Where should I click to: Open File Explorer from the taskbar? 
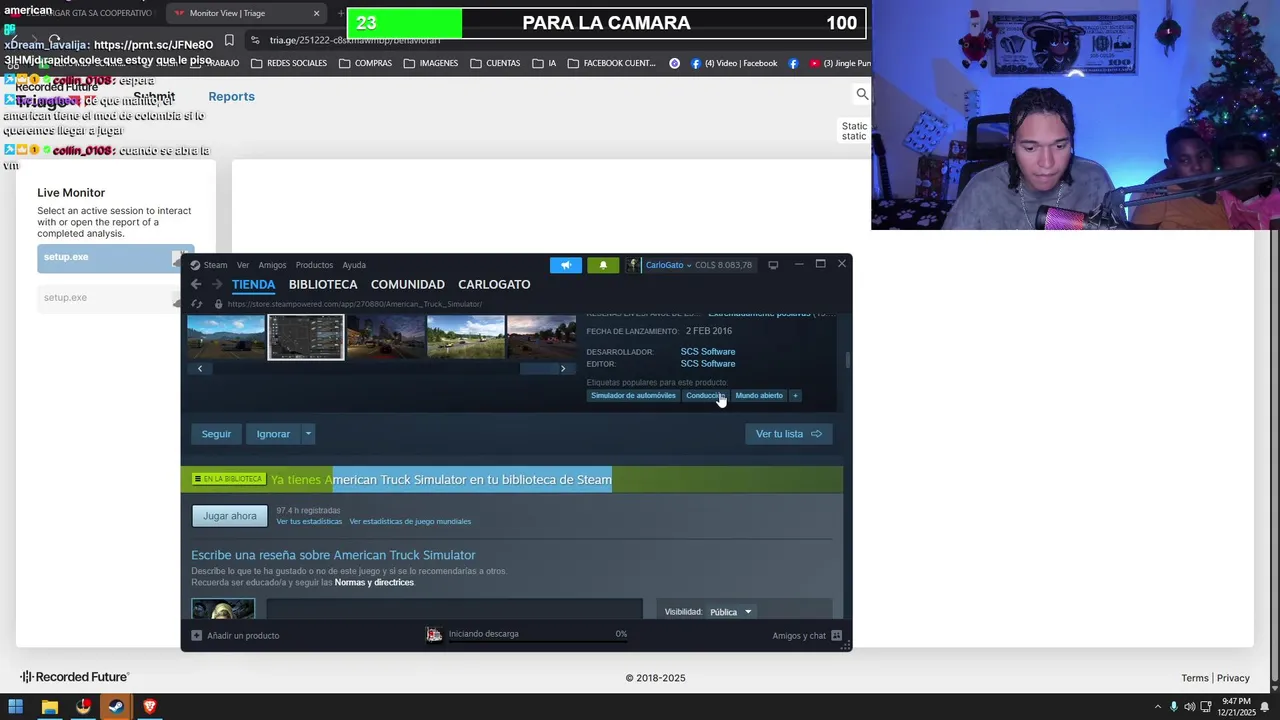[49, 707]
